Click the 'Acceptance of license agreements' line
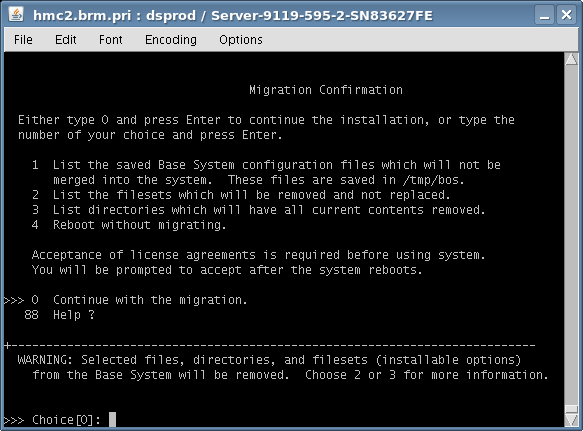Screen dimensions: 583x431 click(258, 255)
